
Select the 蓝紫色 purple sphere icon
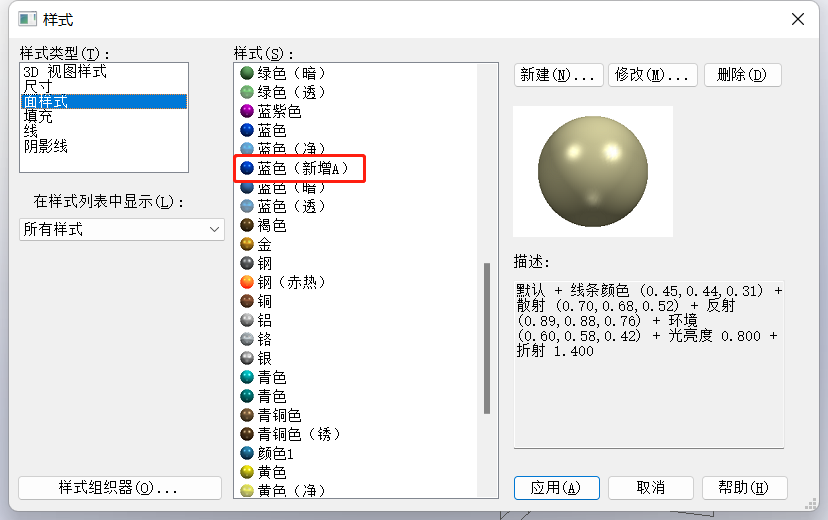247,111
